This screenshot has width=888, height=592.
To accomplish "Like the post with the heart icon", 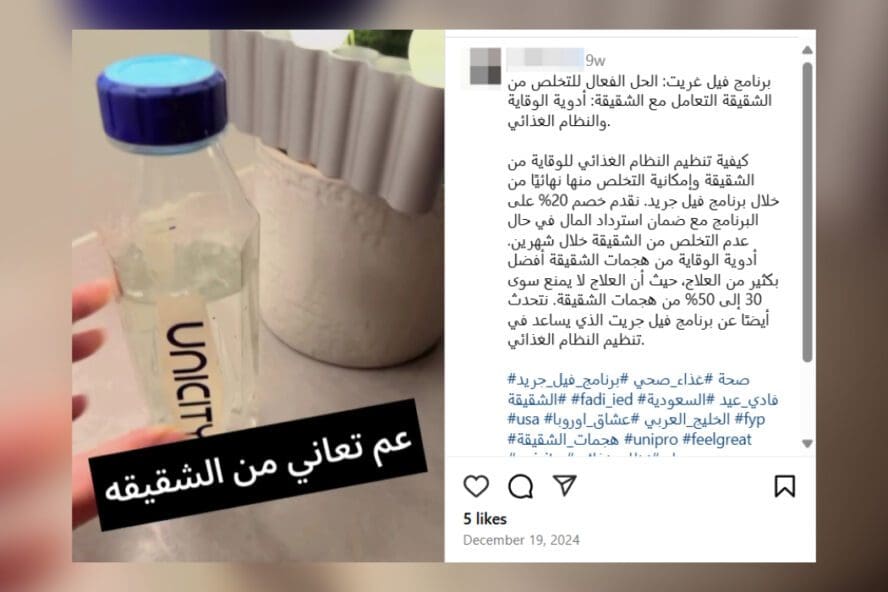I will (x=476, y=486).
